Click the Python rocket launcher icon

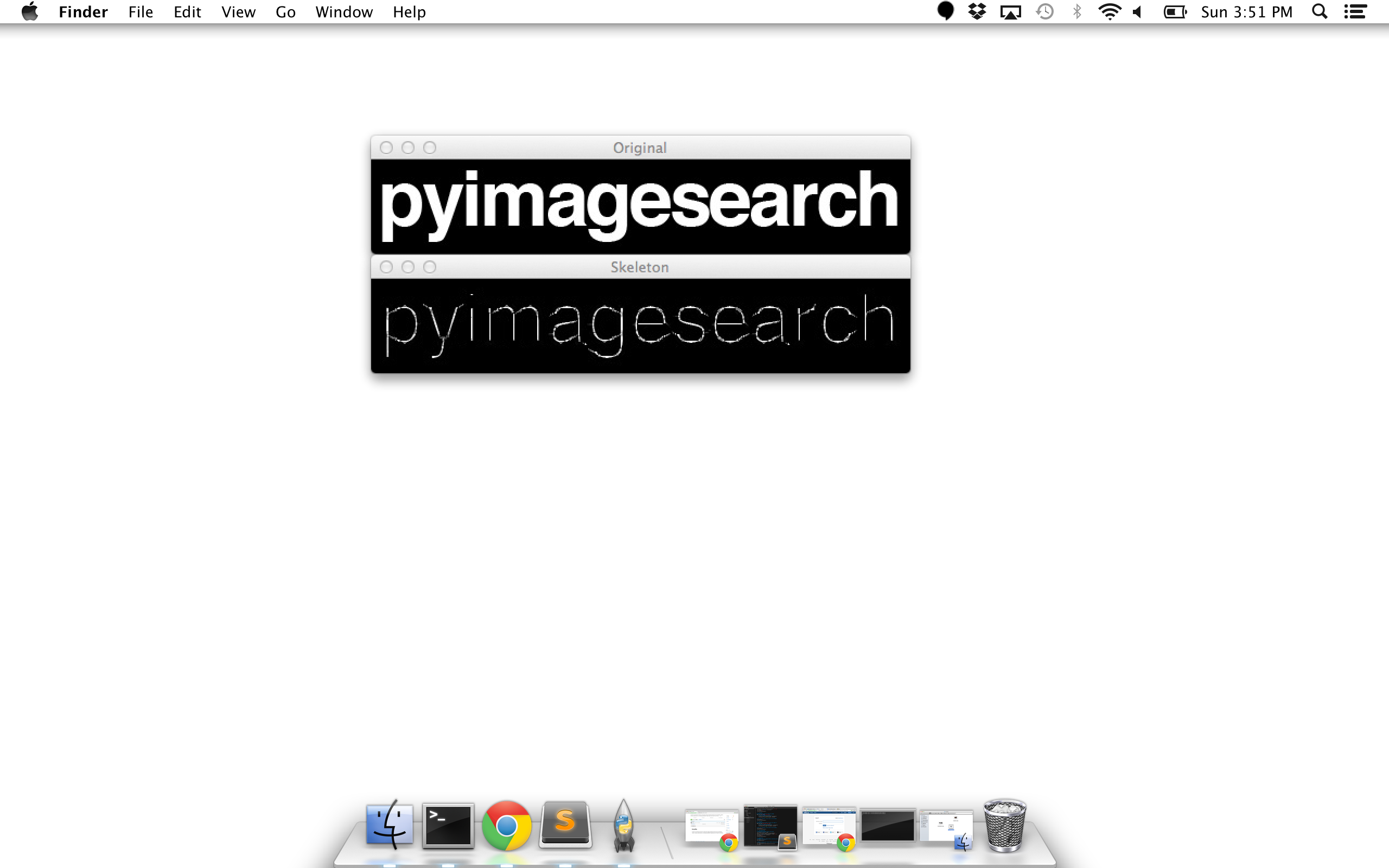tap(623, 826)
